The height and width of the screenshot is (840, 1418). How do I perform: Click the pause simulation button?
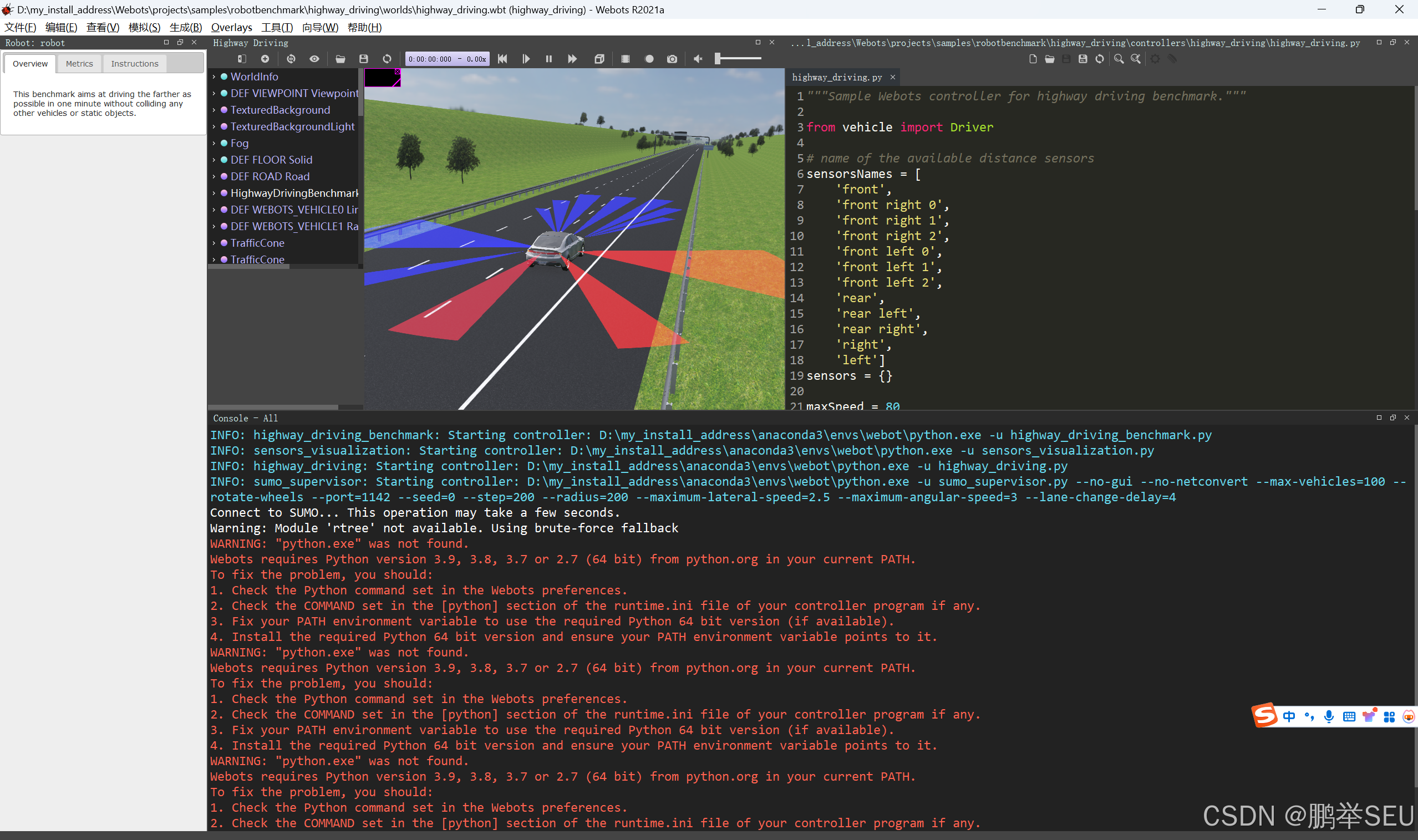[x=548, y=59]
